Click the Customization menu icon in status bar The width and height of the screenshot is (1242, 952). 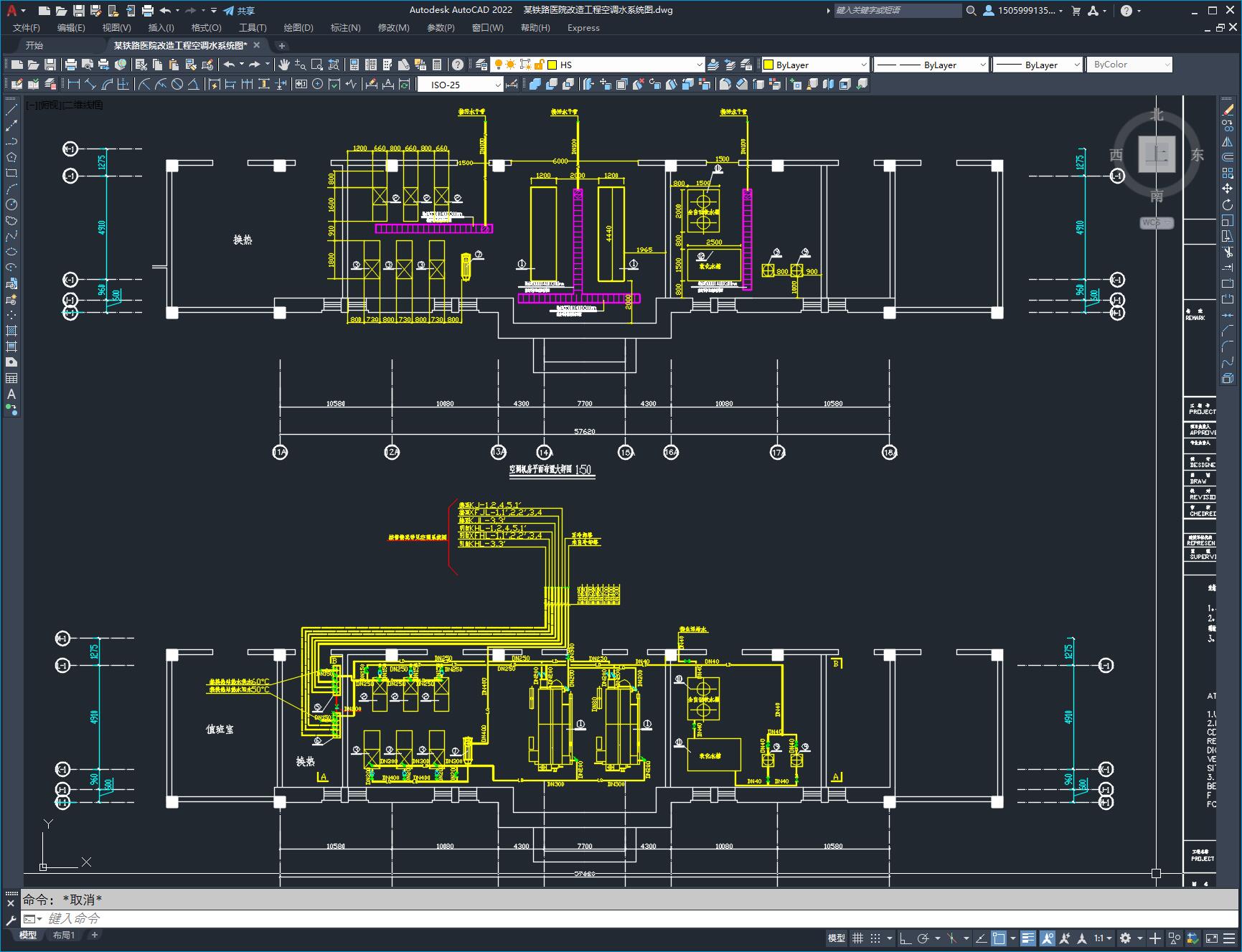pyautogui.click(x=1229, y=938)
